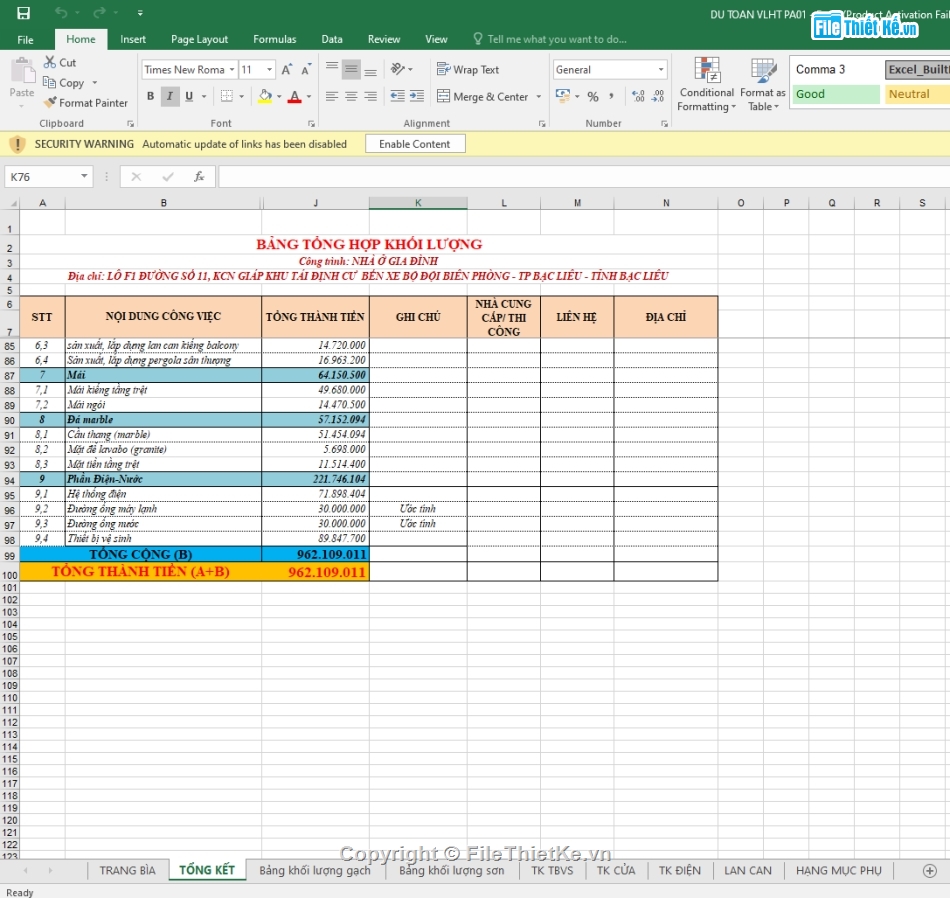Expand the Merge & Center dropdown arrow
Image resolution: width=950 pixels, height=898 pixels.
click(539, 96)
